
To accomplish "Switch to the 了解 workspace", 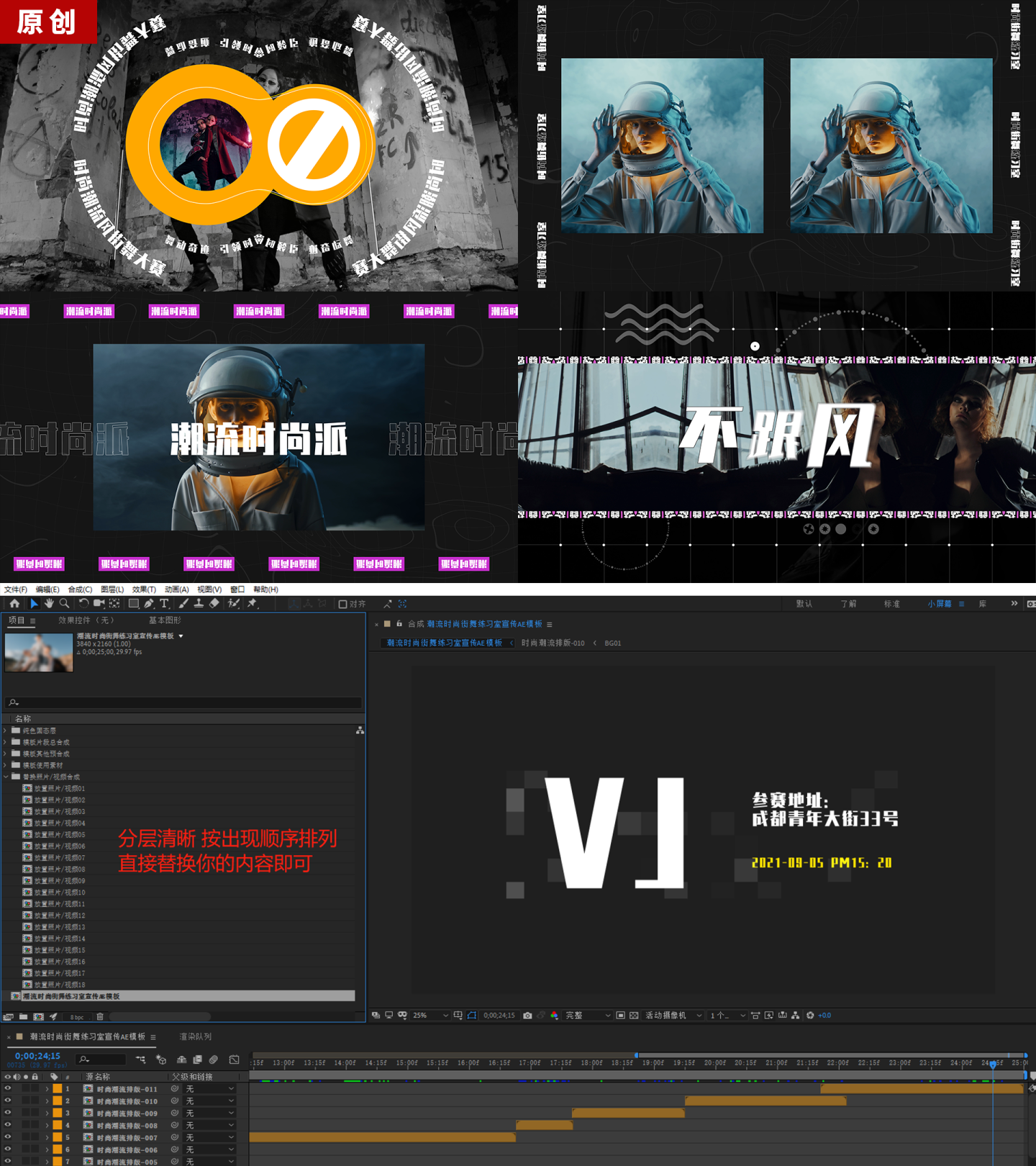I will [x=849, y=604].
